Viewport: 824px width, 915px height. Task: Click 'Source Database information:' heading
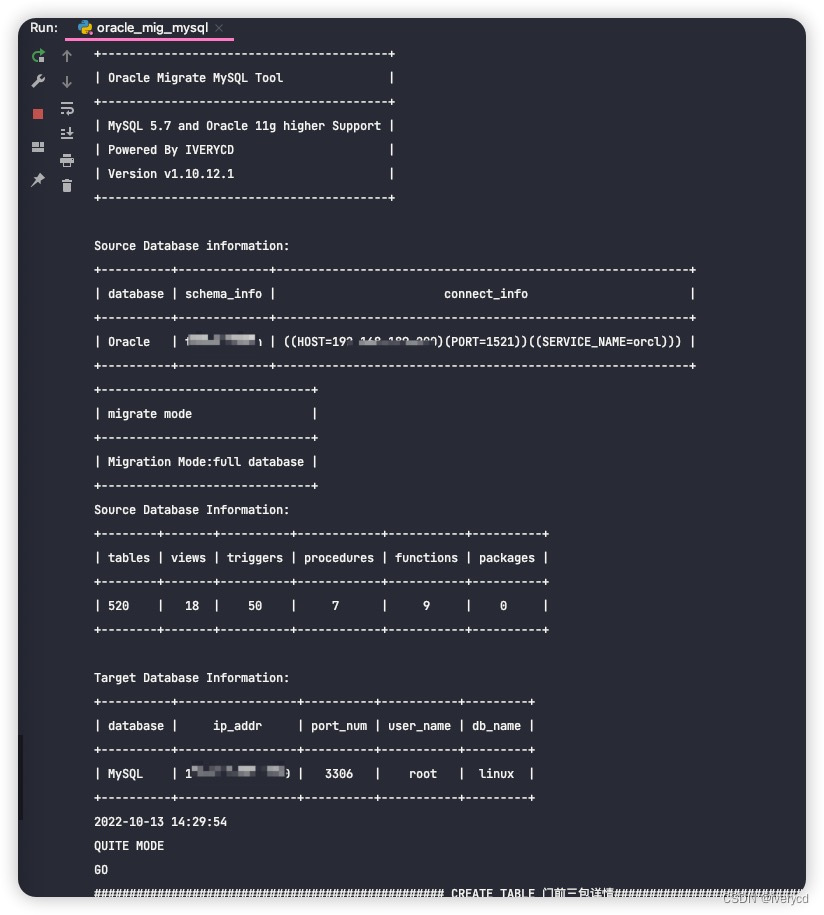pyautogui.click(x=191, y=246)
